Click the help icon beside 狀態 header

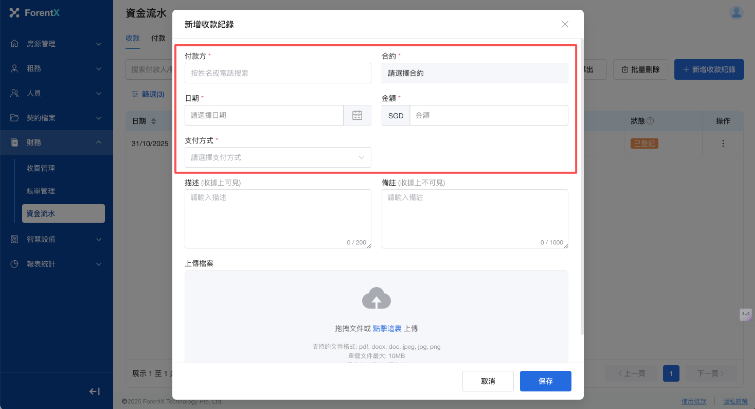coord(651,121)
